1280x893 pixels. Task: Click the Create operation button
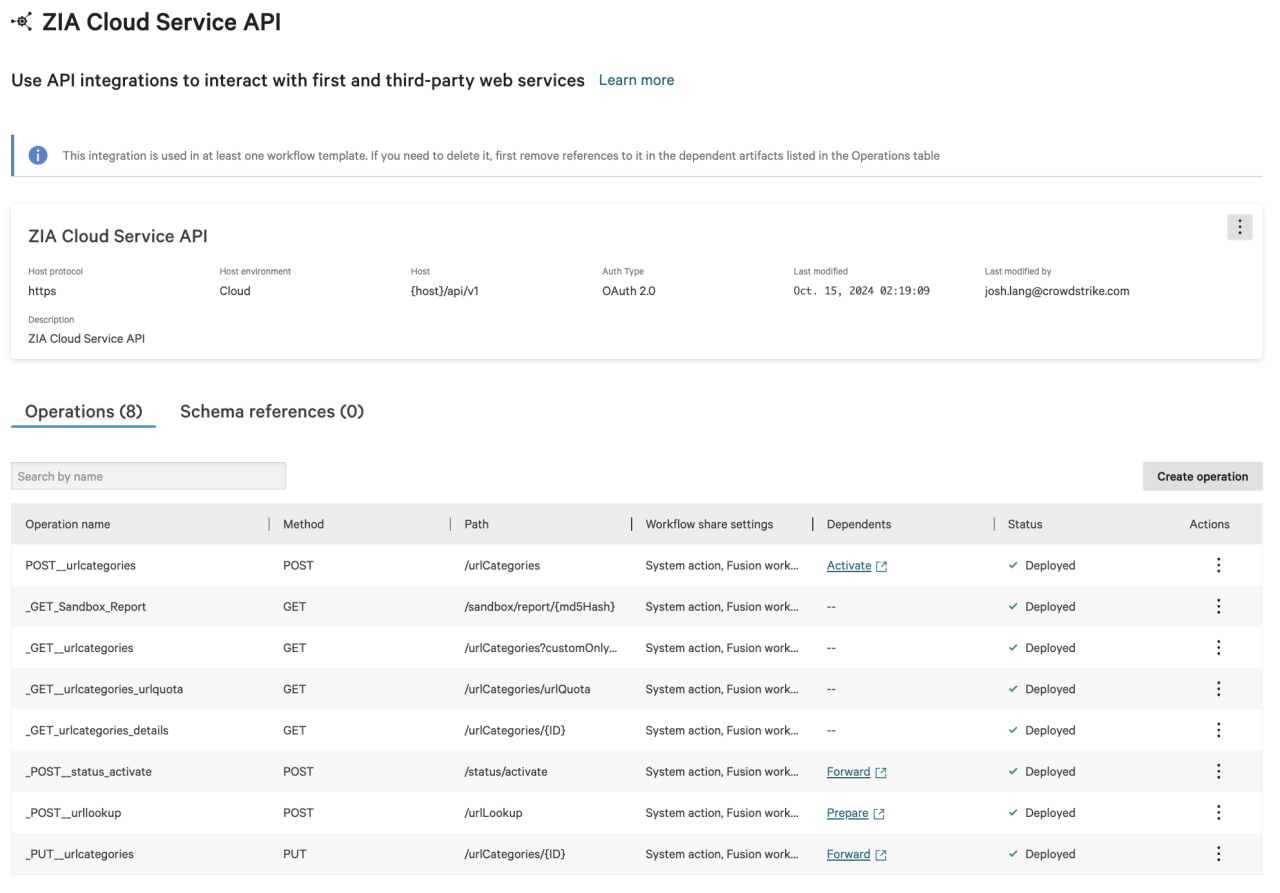pyautogui.click(x=1202, y=476)
